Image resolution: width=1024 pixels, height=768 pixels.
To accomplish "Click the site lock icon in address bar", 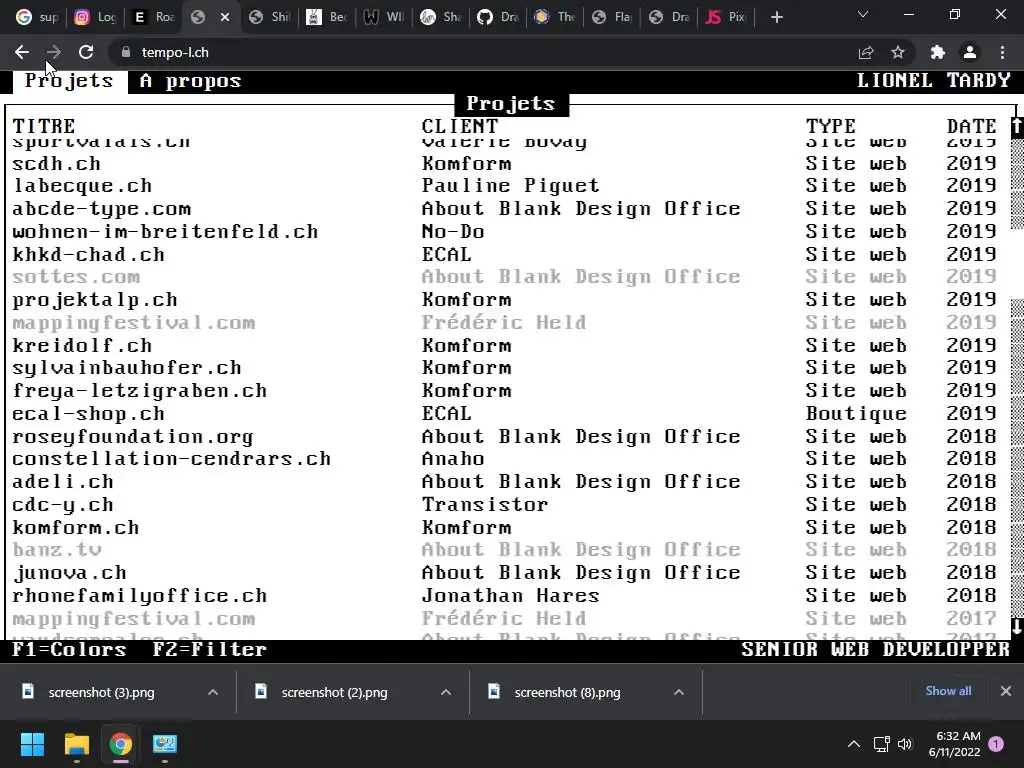I will tap(125, 52).
